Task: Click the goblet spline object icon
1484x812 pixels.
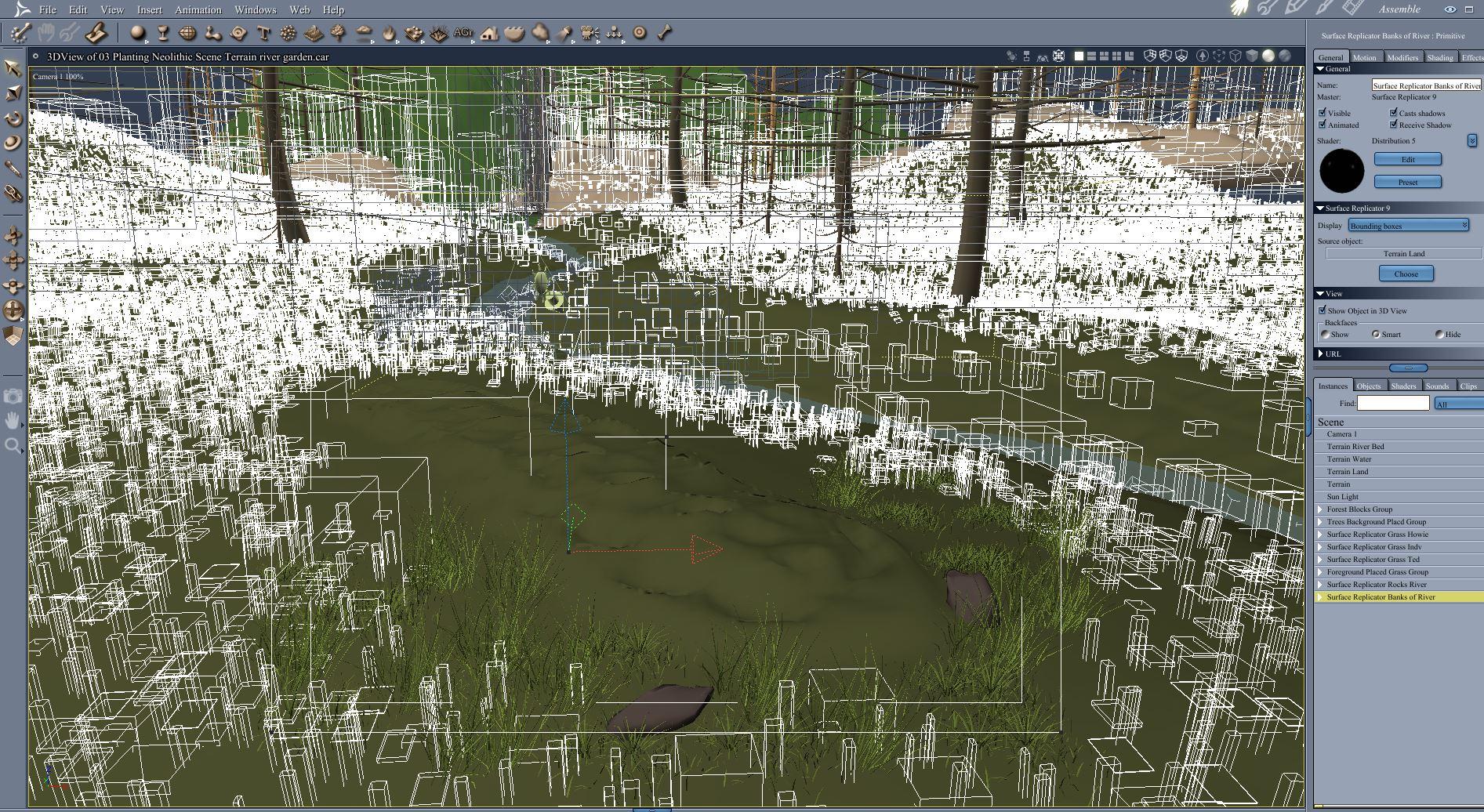Action: tap(163, 33)
